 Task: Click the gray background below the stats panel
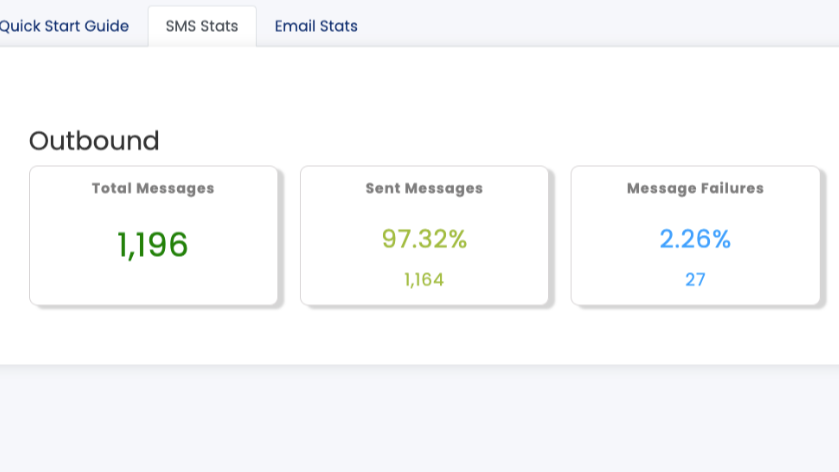pos(400,420)
